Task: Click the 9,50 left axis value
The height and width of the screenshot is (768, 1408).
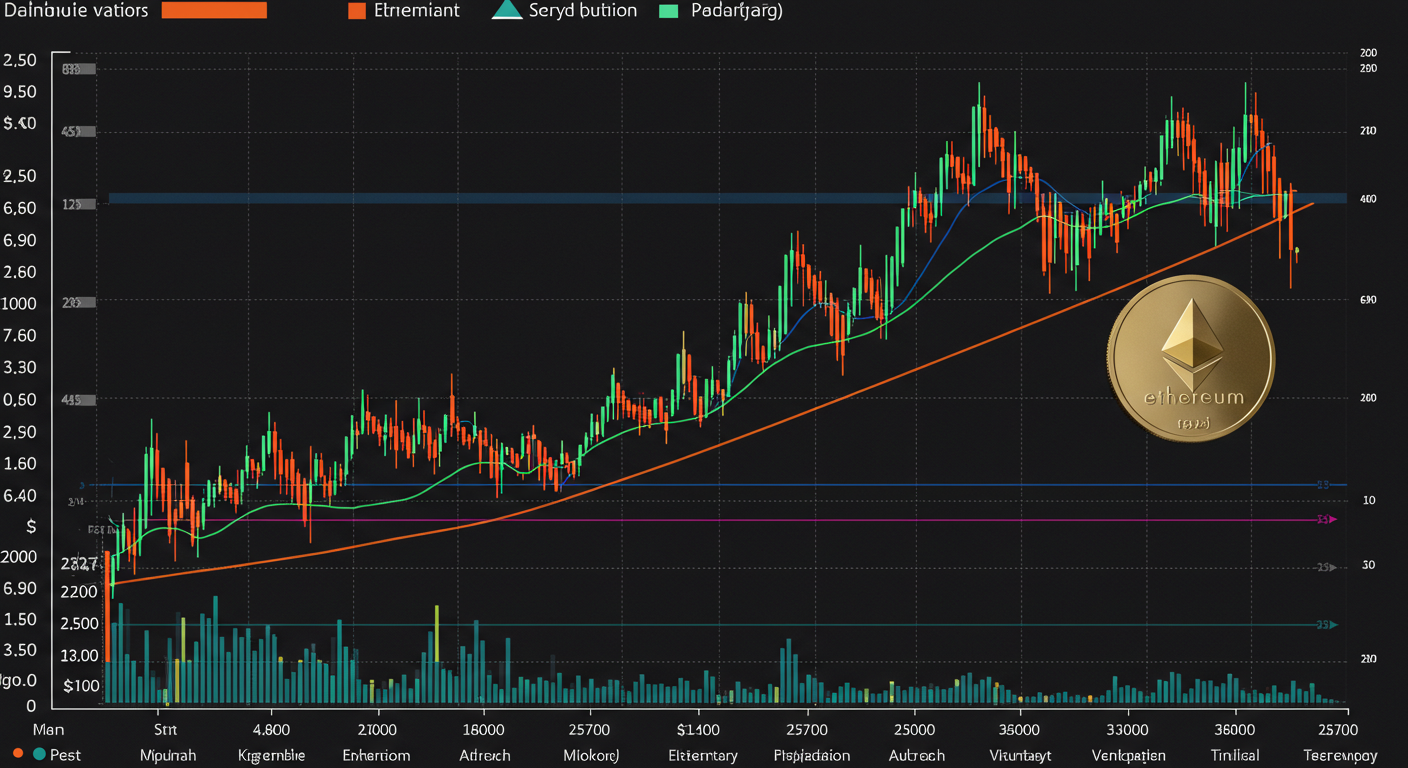Action: click(20, 92)
